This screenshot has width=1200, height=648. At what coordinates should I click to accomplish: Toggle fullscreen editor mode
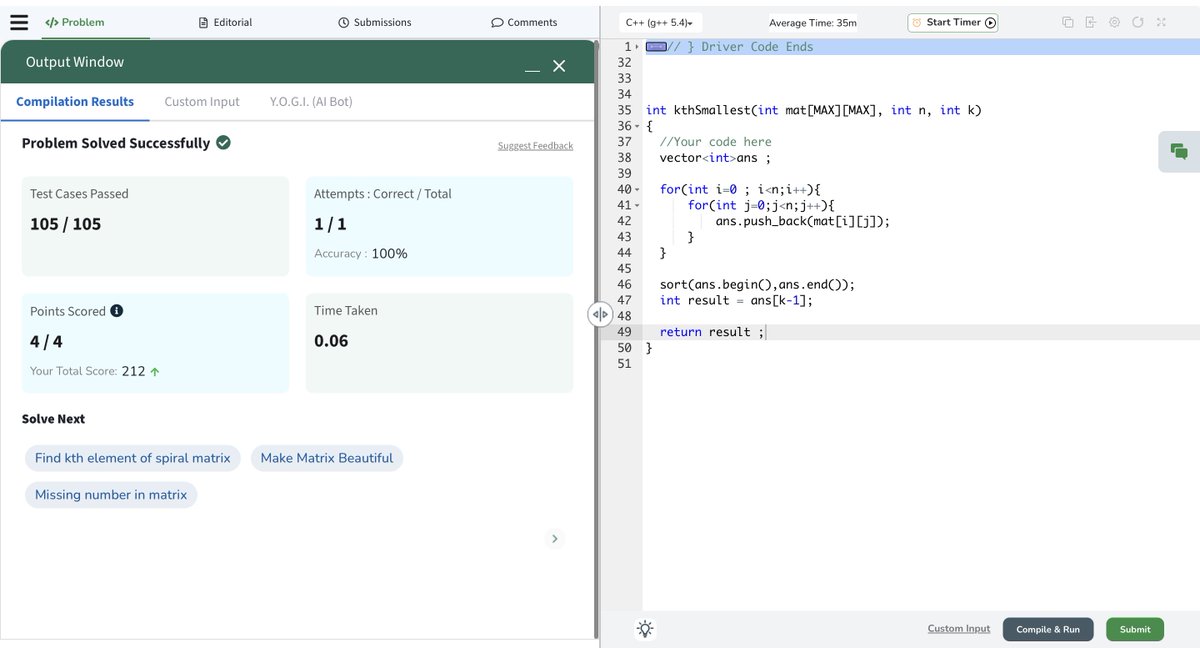pos(1161,22)
